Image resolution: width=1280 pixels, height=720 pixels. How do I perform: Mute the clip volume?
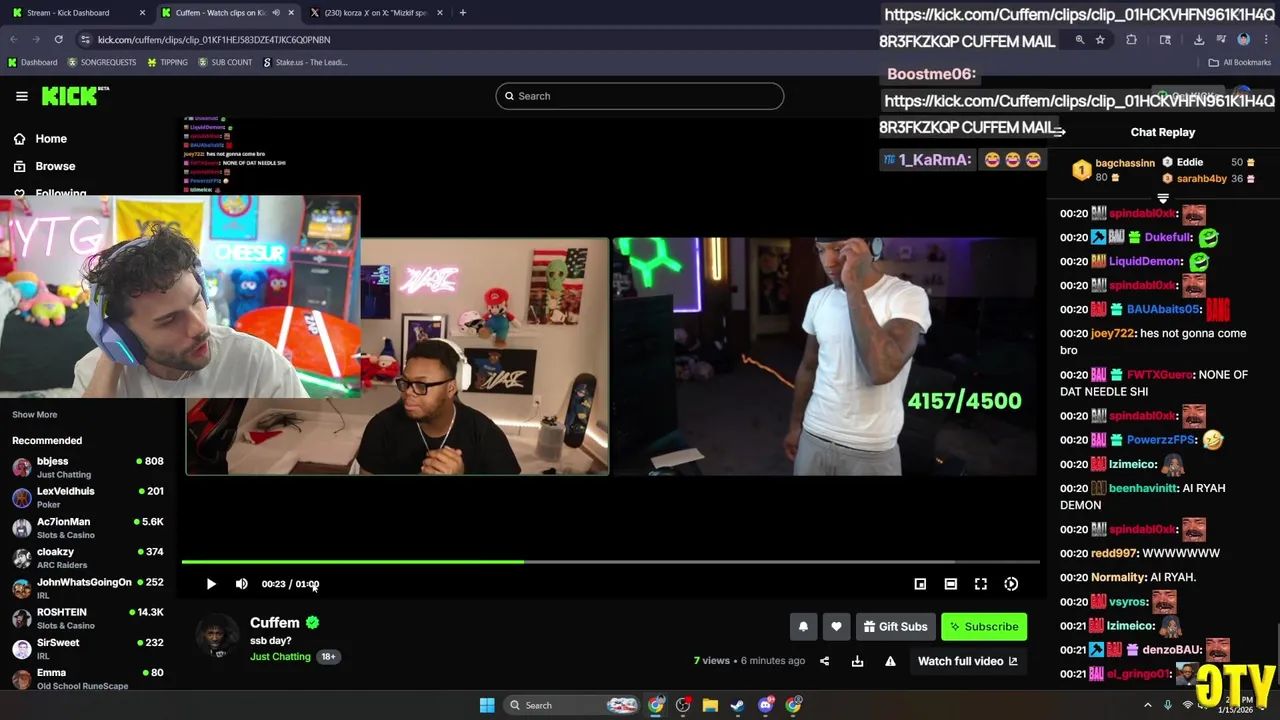click(x=241, y=584)
